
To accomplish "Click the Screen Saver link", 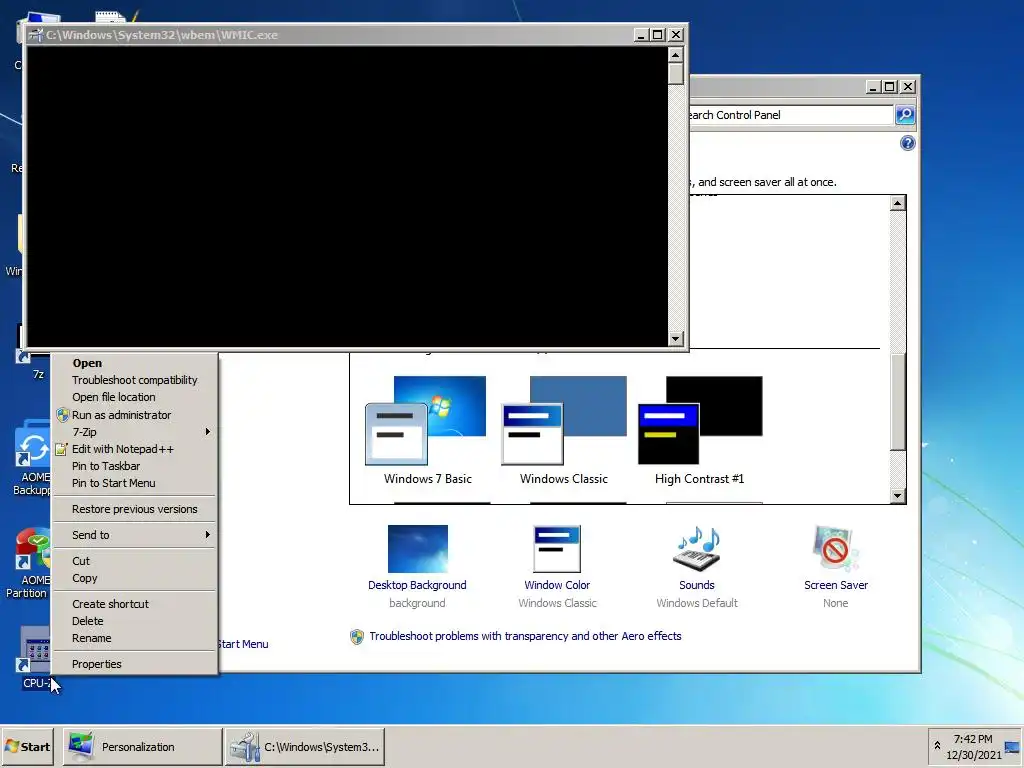I will coord(836,585).
